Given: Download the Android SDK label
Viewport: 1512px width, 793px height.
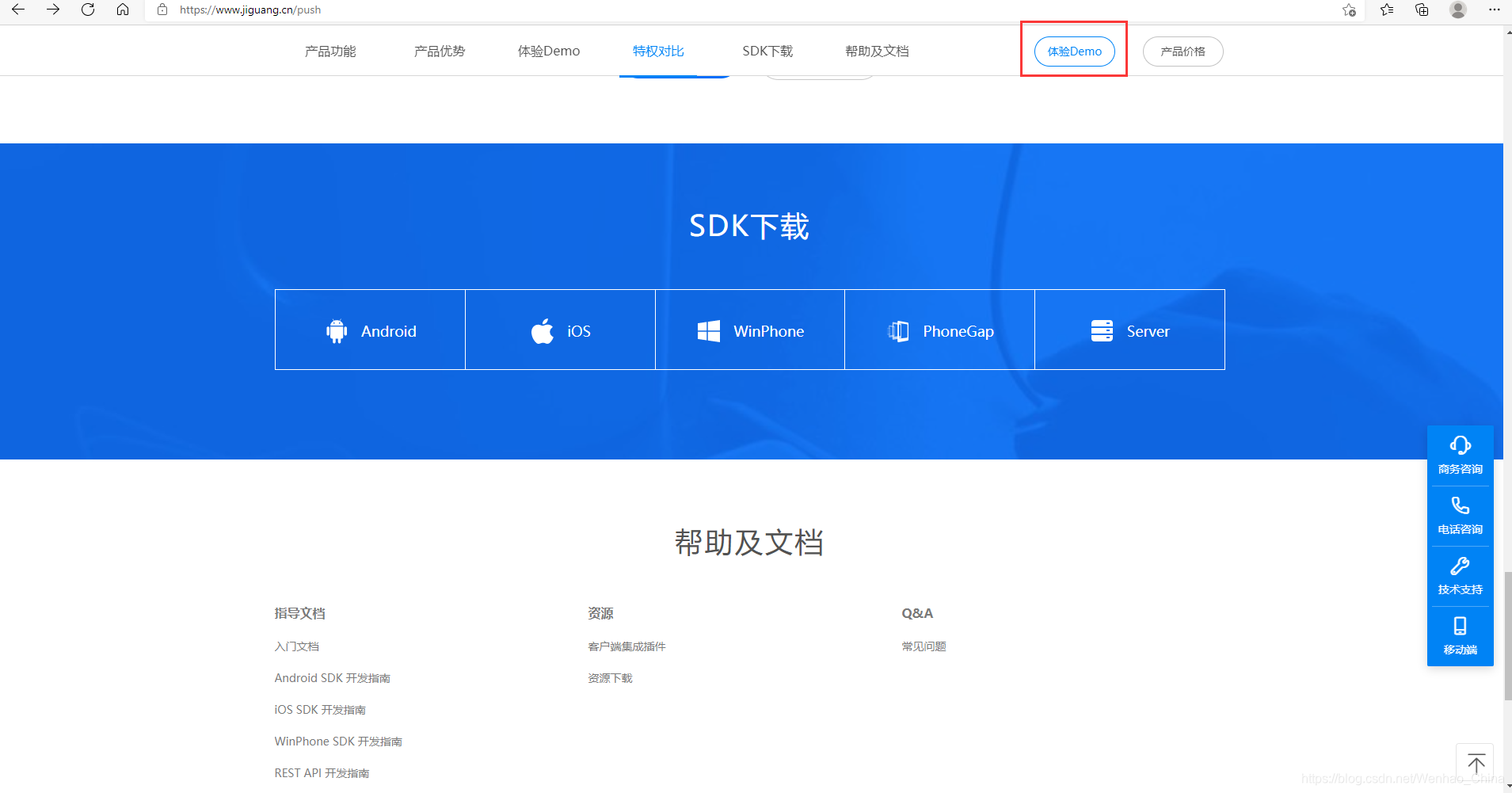Looking at the screenshot, I should (389, 331).
